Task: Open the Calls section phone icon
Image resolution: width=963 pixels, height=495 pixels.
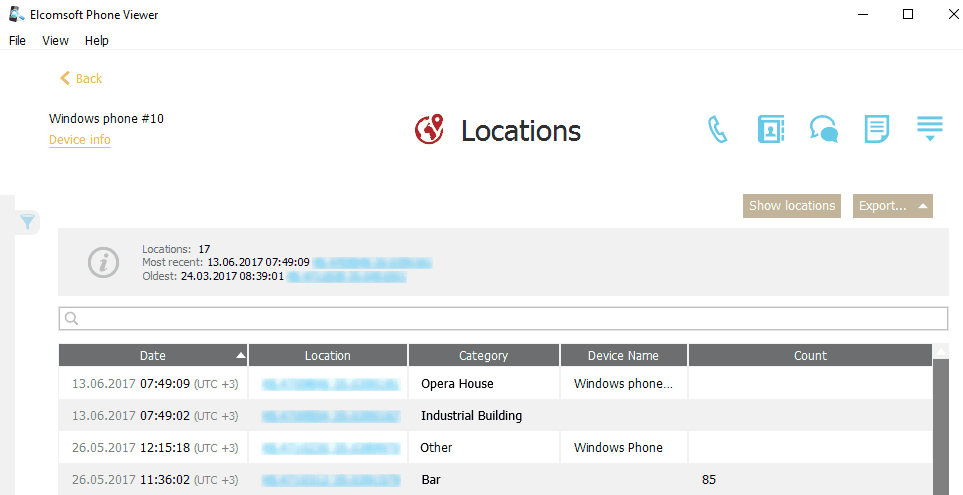Action: click(x=717, y=130)
